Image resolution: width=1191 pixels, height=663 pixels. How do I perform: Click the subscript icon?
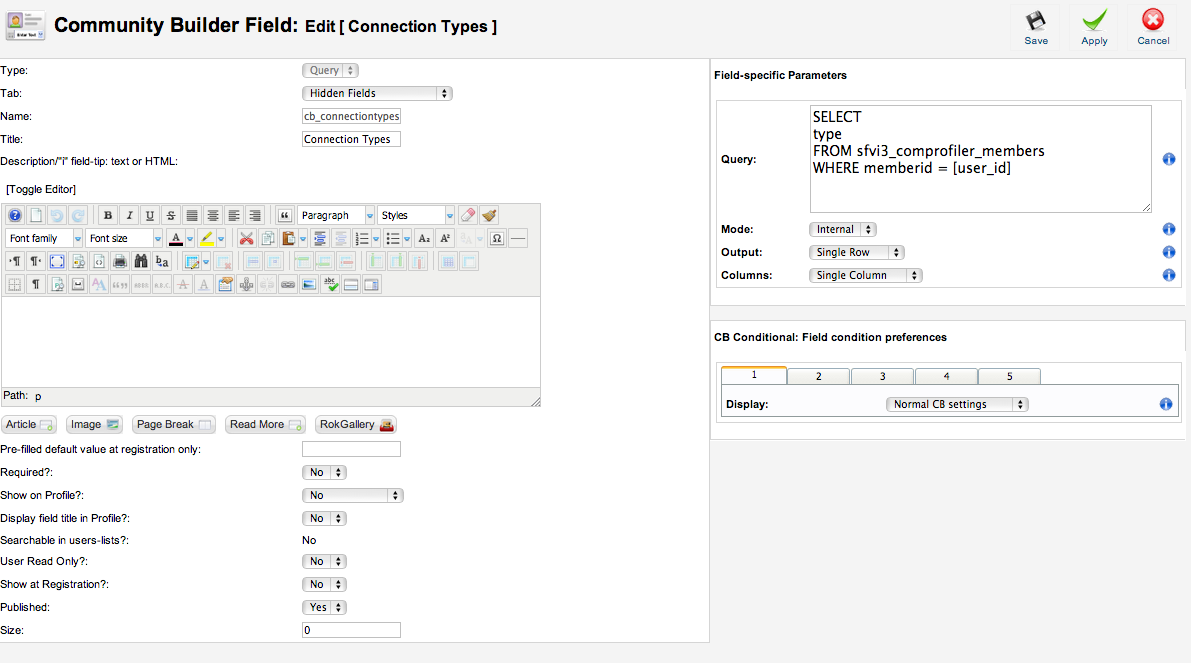coord(424,238)
